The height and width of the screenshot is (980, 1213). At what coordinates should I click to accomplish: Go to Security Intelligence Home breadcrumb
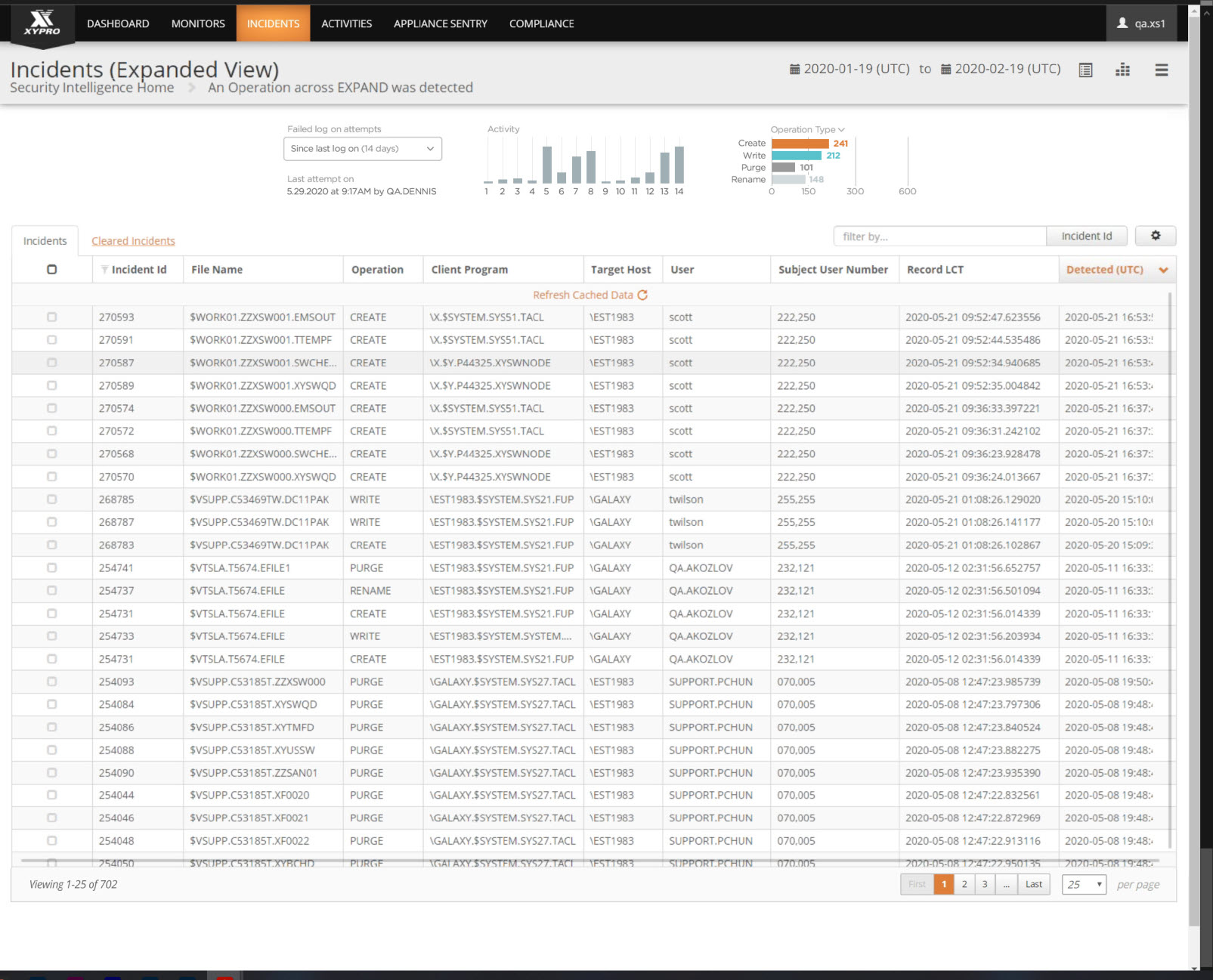click(x=91, y=88)
